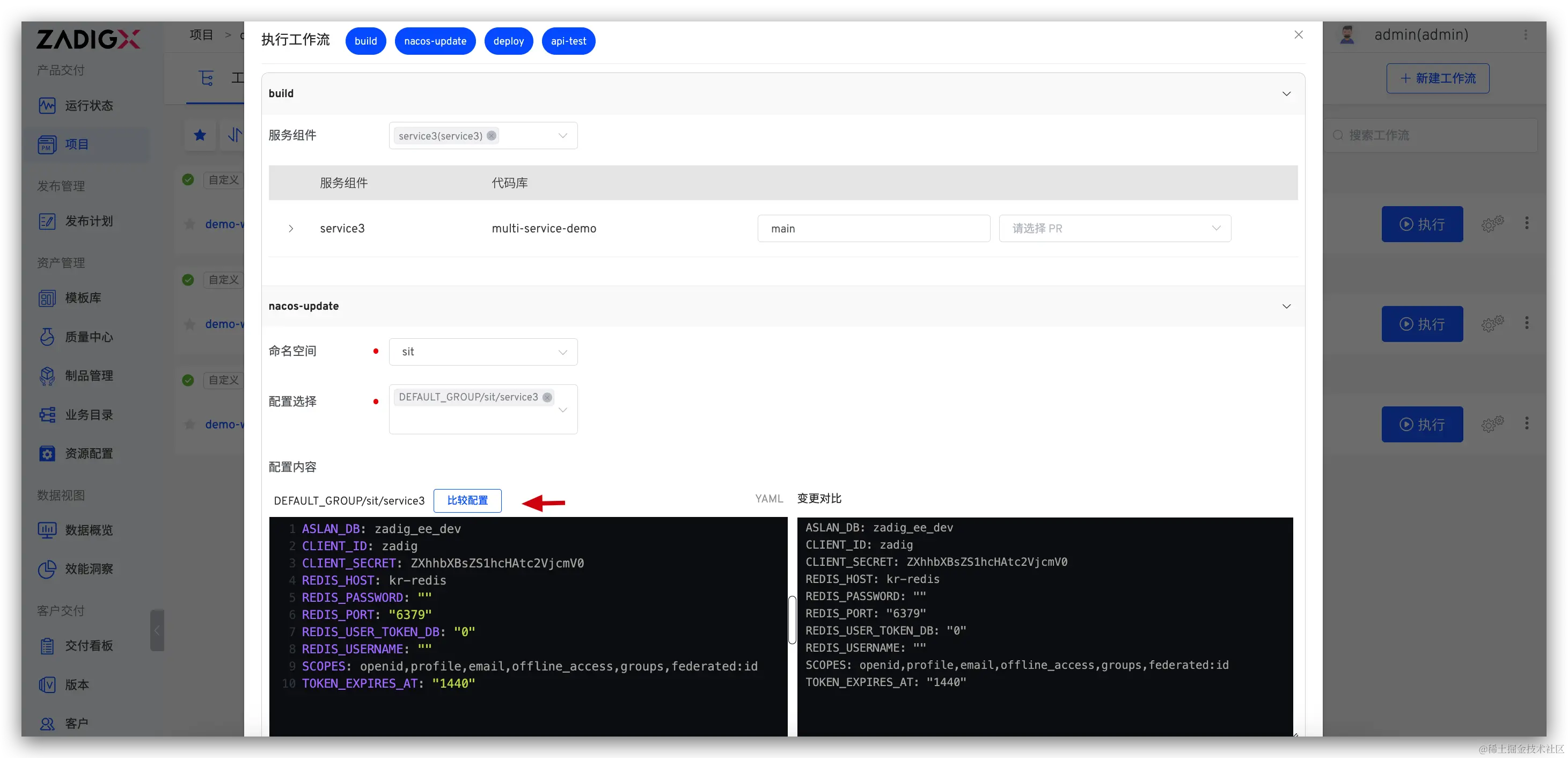Remove service3(service3) tag from 服务组件

click(x=491, y=136)
